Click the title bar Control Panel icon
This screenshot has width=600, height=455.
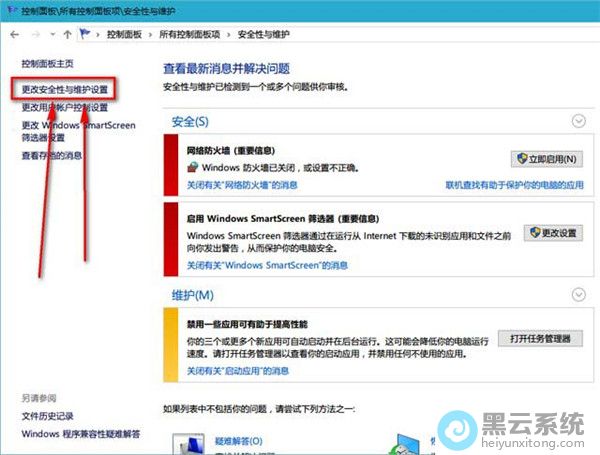8,10
